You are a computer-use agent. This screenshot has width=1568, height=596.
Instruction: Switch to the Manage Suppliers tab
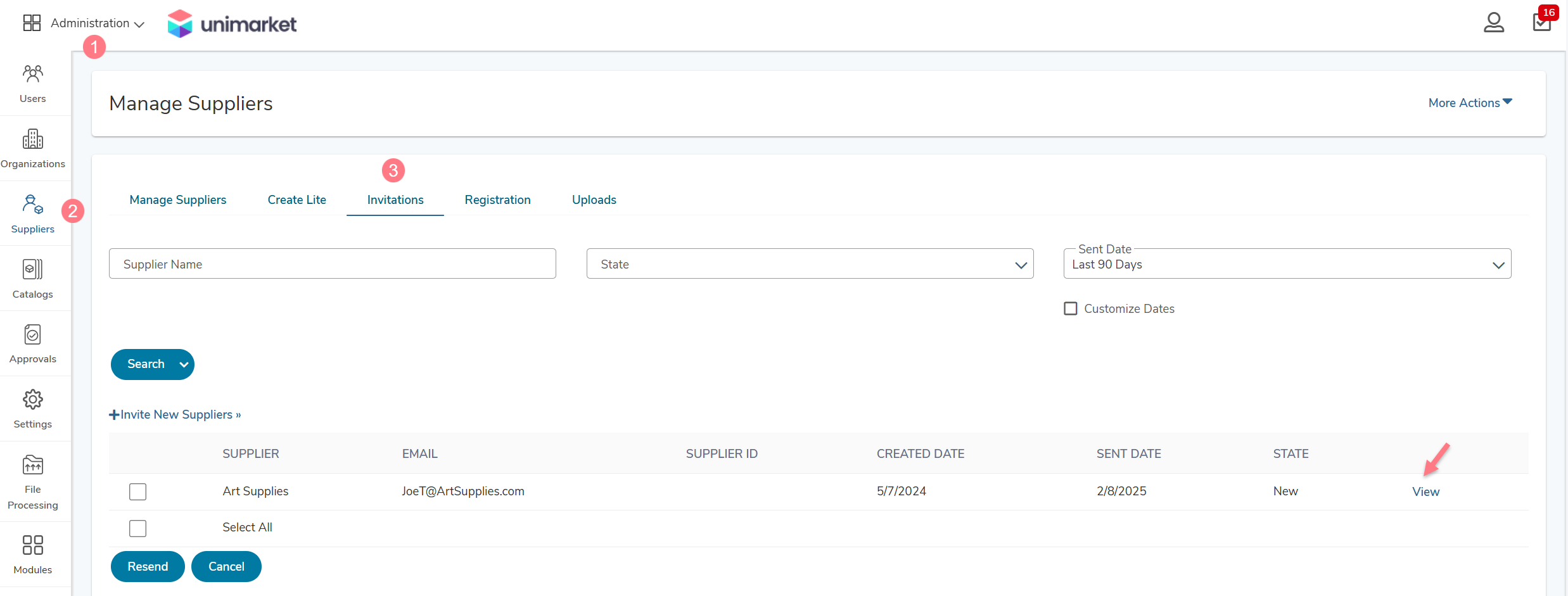coord(178,200)
